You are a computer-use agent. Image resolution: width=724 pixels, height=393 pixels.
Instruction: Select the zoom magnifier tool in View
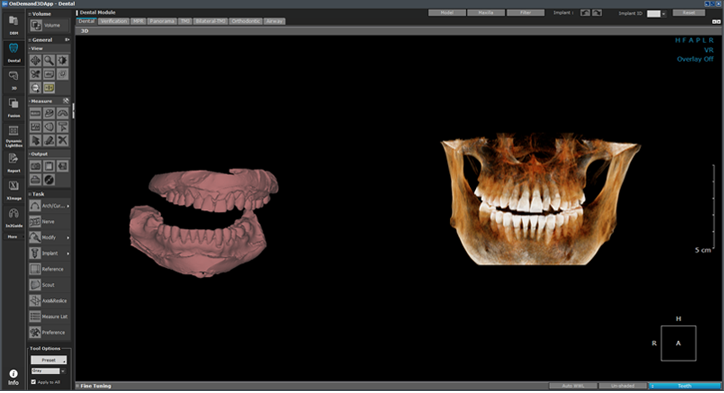pyautogui.click(x=49, y=60)
